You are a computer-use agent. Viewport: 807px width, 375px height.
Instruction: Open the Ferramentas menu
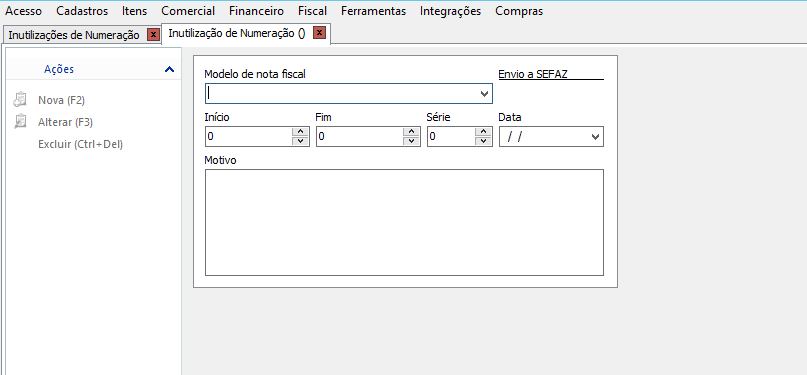373,11
